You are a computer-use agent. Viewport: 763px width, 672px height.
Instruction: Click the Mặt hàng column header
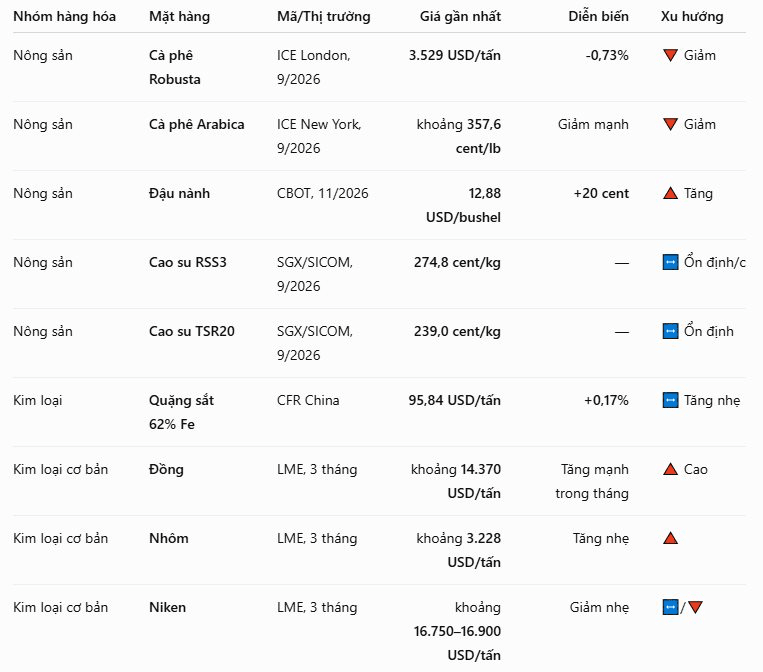coord(179,17)
